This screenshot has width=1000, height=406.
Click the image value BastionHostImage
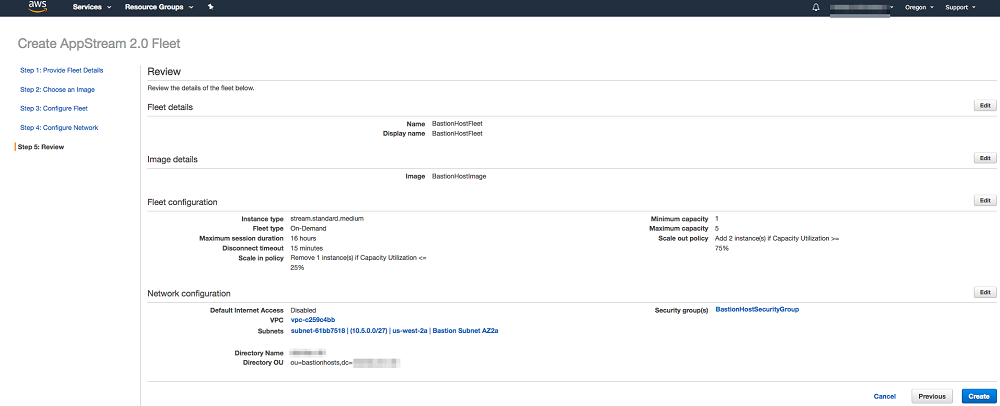tap(459, 176)
